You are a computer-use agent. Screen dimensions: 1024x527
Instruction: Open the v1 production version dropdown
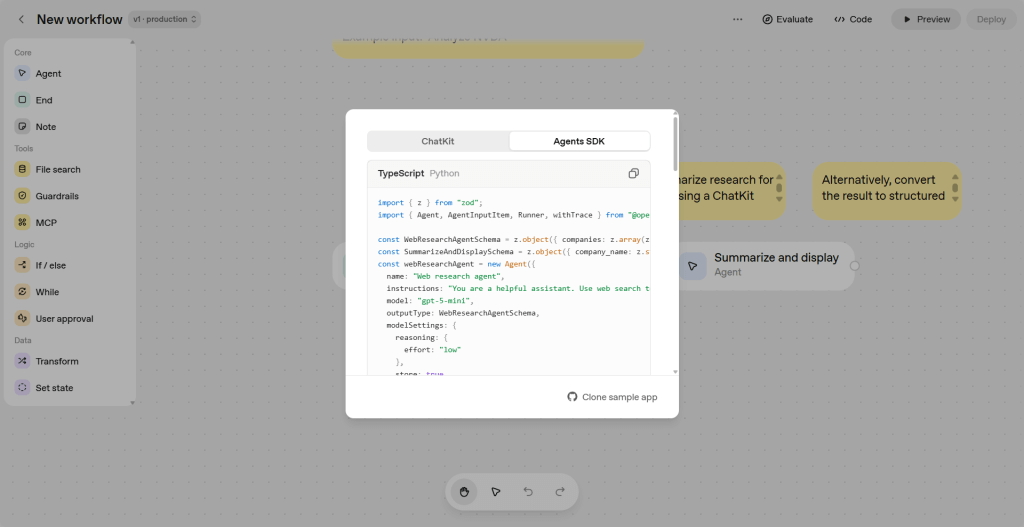pyautogui.click(x=165, y=19)
